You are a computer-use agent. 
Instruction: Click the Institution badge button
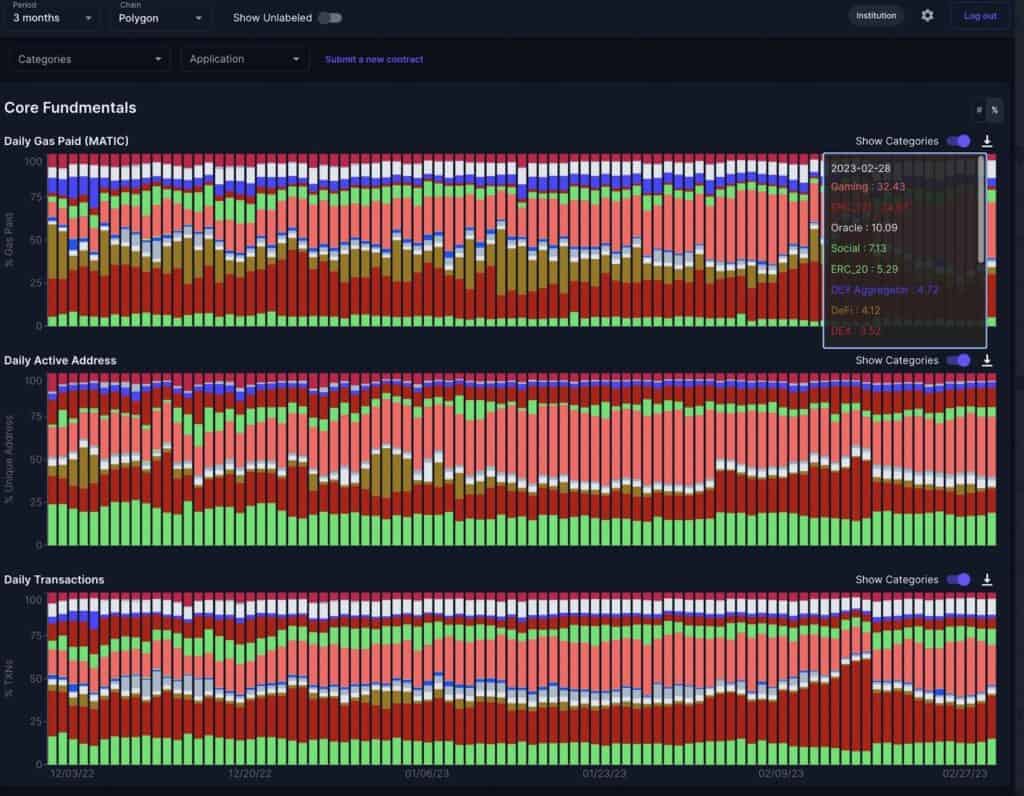(x=876, y=16)
